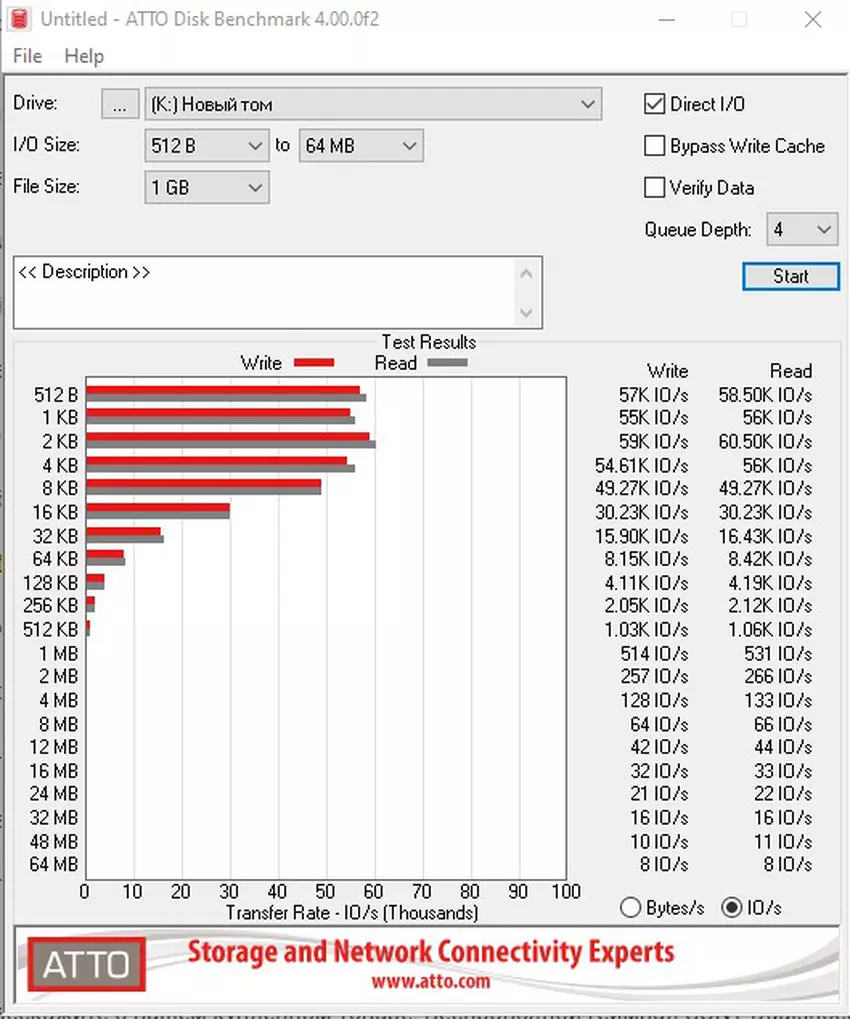Open the File menu
This screenshot has width=850, height=1019.
point(28,56)
